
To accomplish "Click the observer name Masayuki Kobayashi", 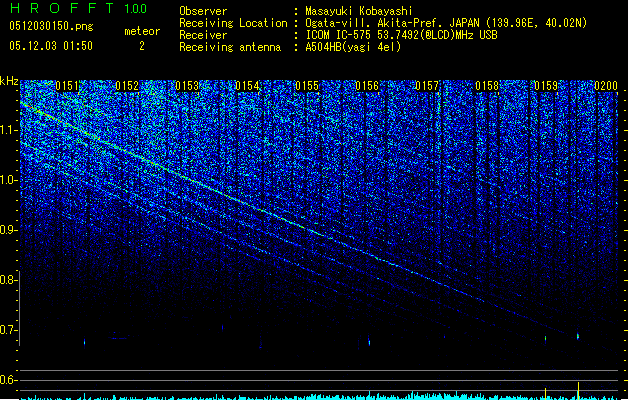I will 359,11.
